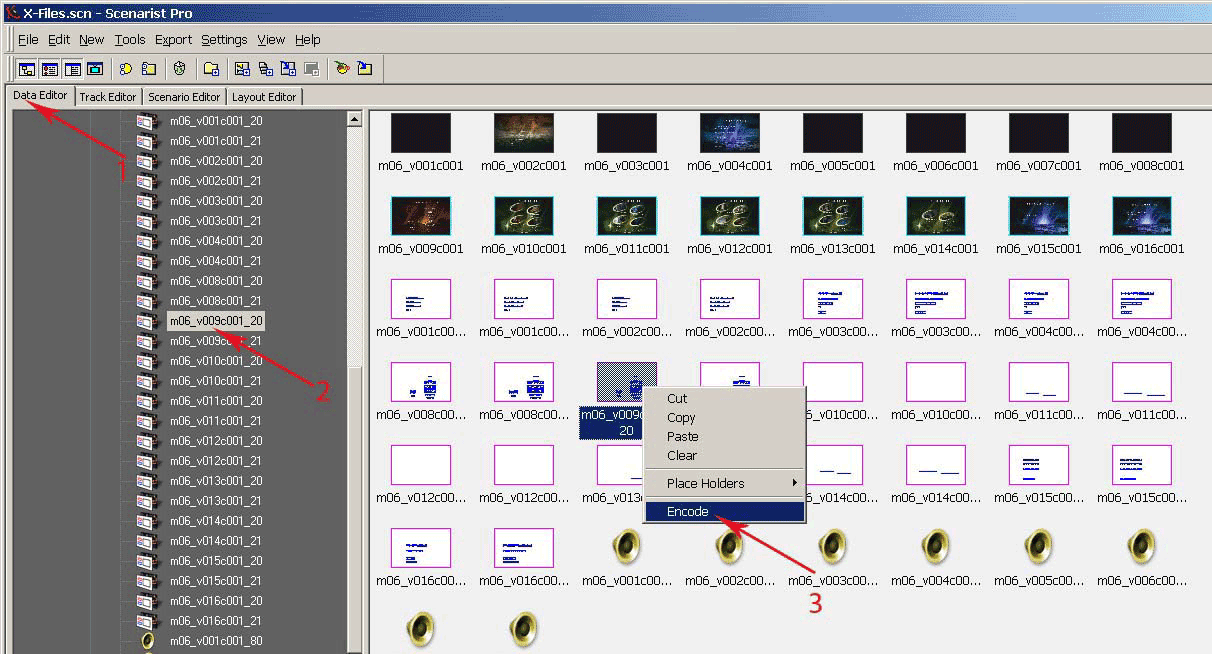Click the asset icon beside m06_v001c001_20

click(147, 121)
